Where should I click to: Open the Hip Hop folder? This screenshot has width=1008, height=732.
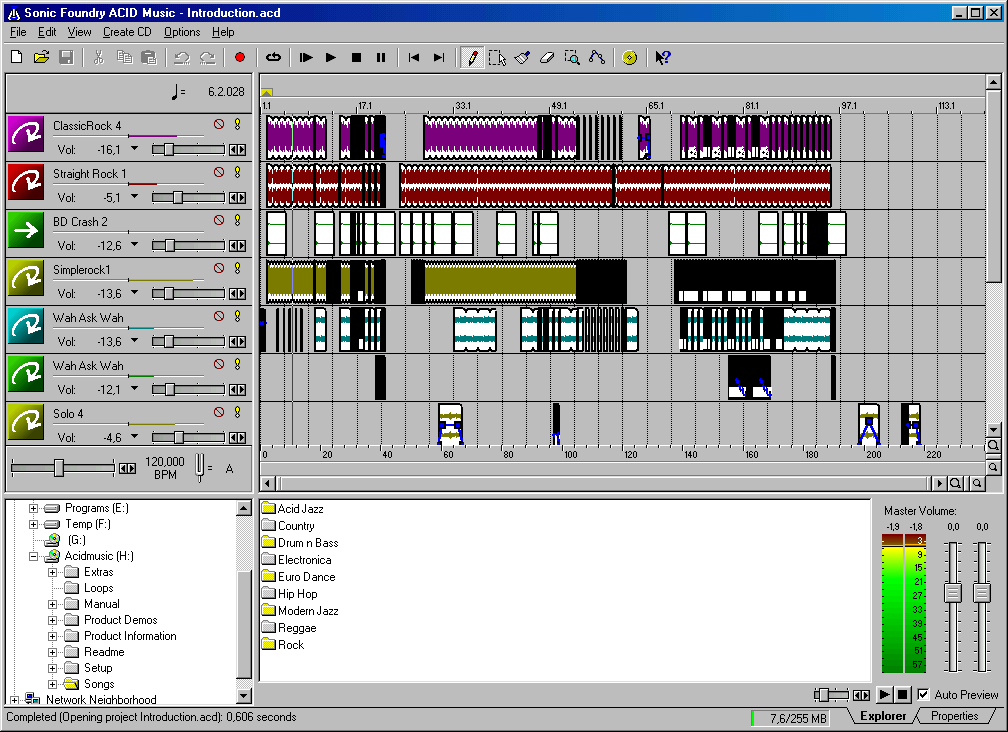coord(297,594)
